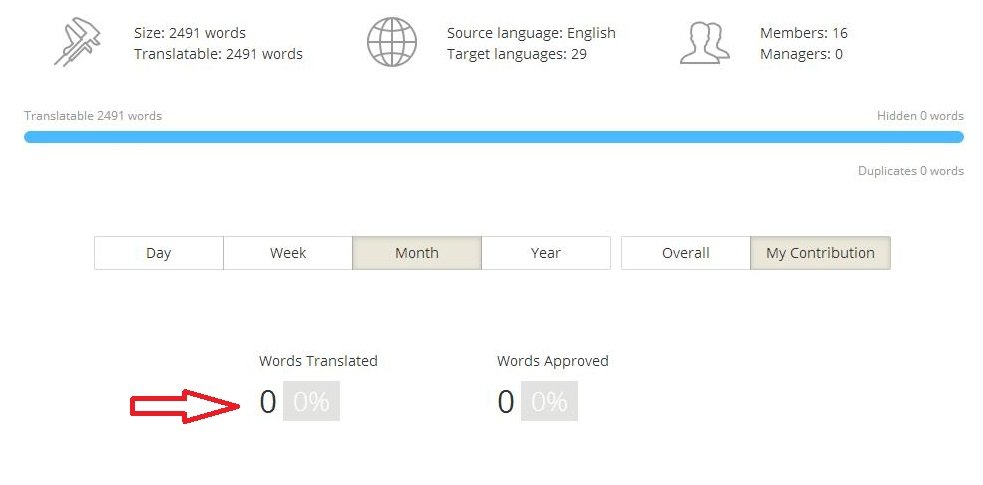
Task: Click the Words Approved 0% badge
Action: (549, 401)
